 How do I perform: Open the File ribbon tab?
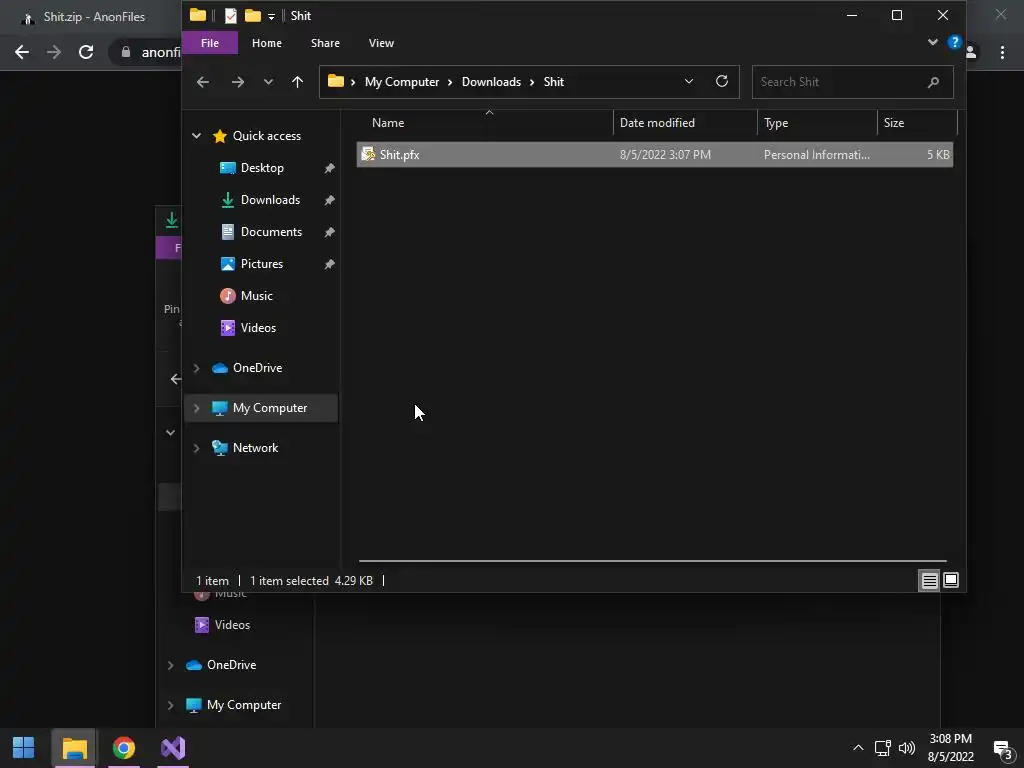click(210, 43)
